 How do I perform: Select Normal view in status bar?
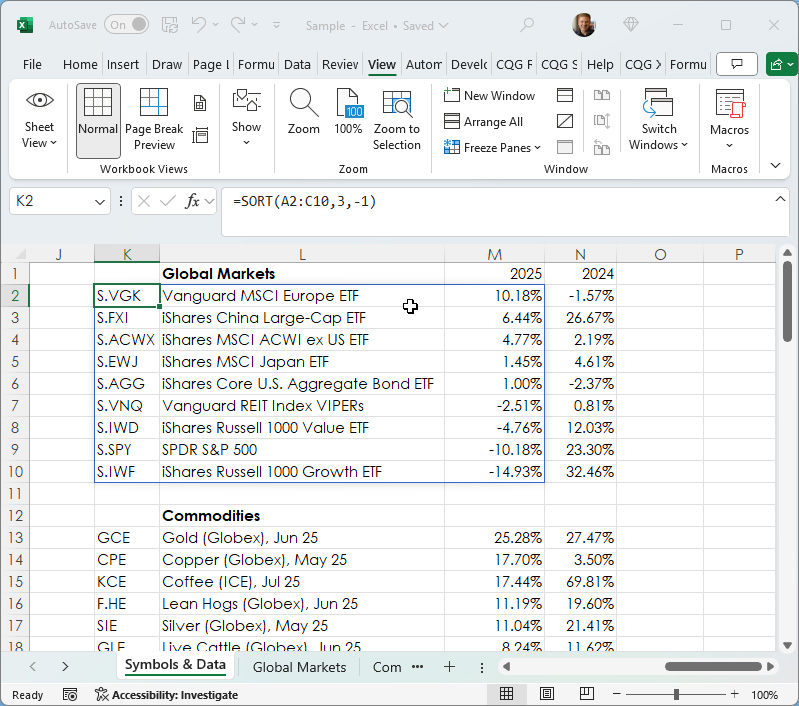(x=507, y=694)
